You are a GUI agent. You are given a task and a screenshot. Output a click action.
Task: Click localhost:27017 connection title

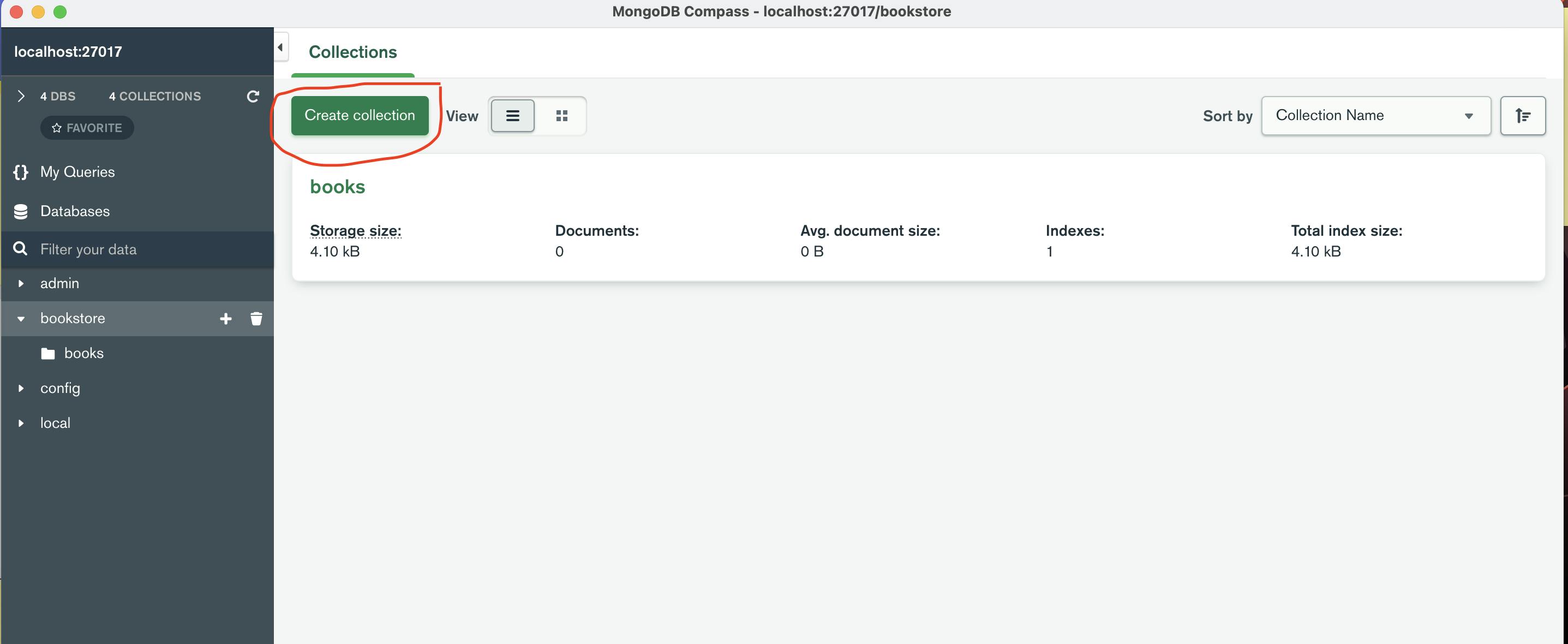coord(68,52)
